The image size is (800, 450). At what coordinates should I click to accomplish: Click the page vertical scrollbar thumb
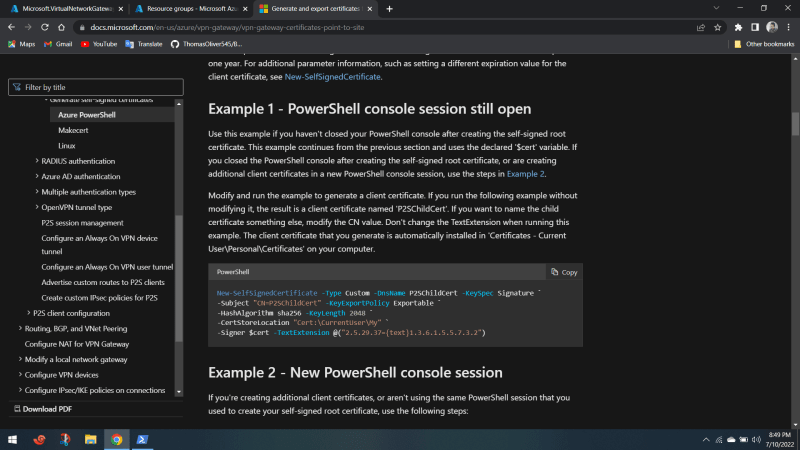(795, 123)
